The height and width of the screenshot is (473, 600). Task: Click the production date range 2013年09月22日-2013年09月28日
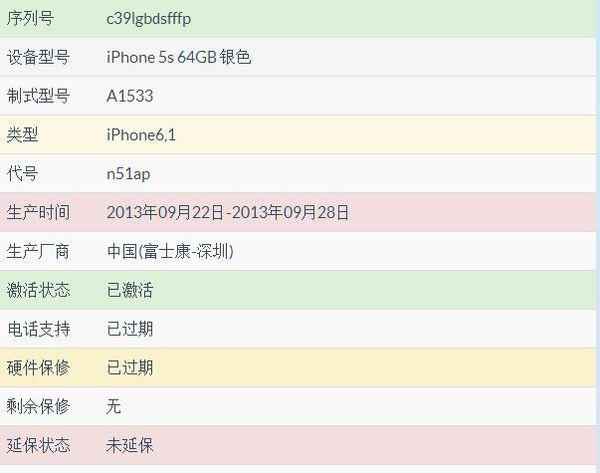click(228, 212)
